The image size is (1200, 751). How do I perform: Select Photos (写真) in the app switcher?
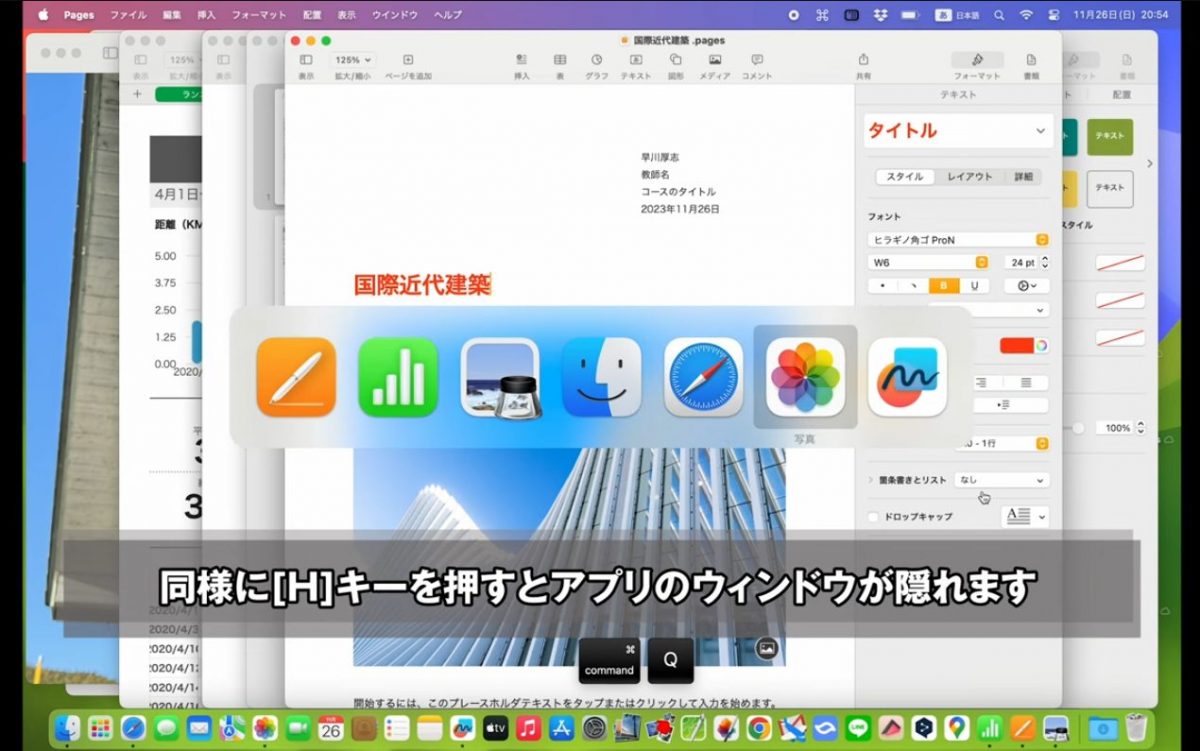point(805,377)
